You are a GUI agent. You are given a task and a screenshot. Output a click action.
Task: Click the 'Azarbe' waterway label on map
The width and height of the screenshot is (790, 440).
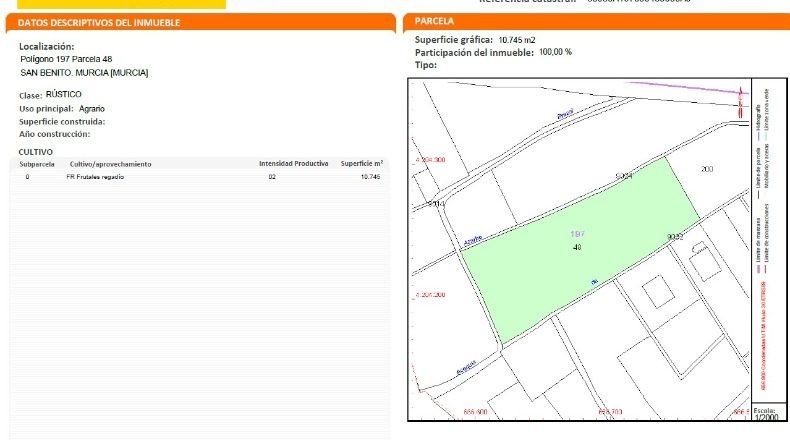pyautogui.click(x=473, y=241)
